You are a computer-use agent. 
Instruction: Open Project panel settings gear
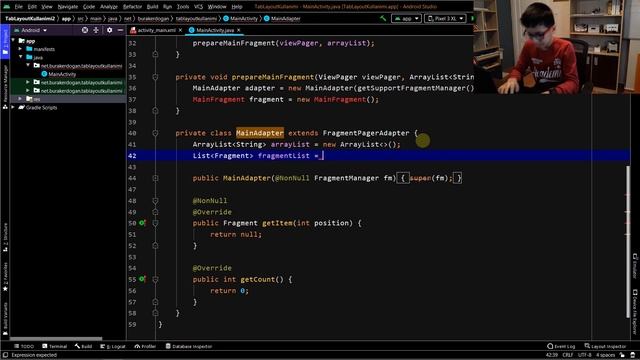coord(109,30)
